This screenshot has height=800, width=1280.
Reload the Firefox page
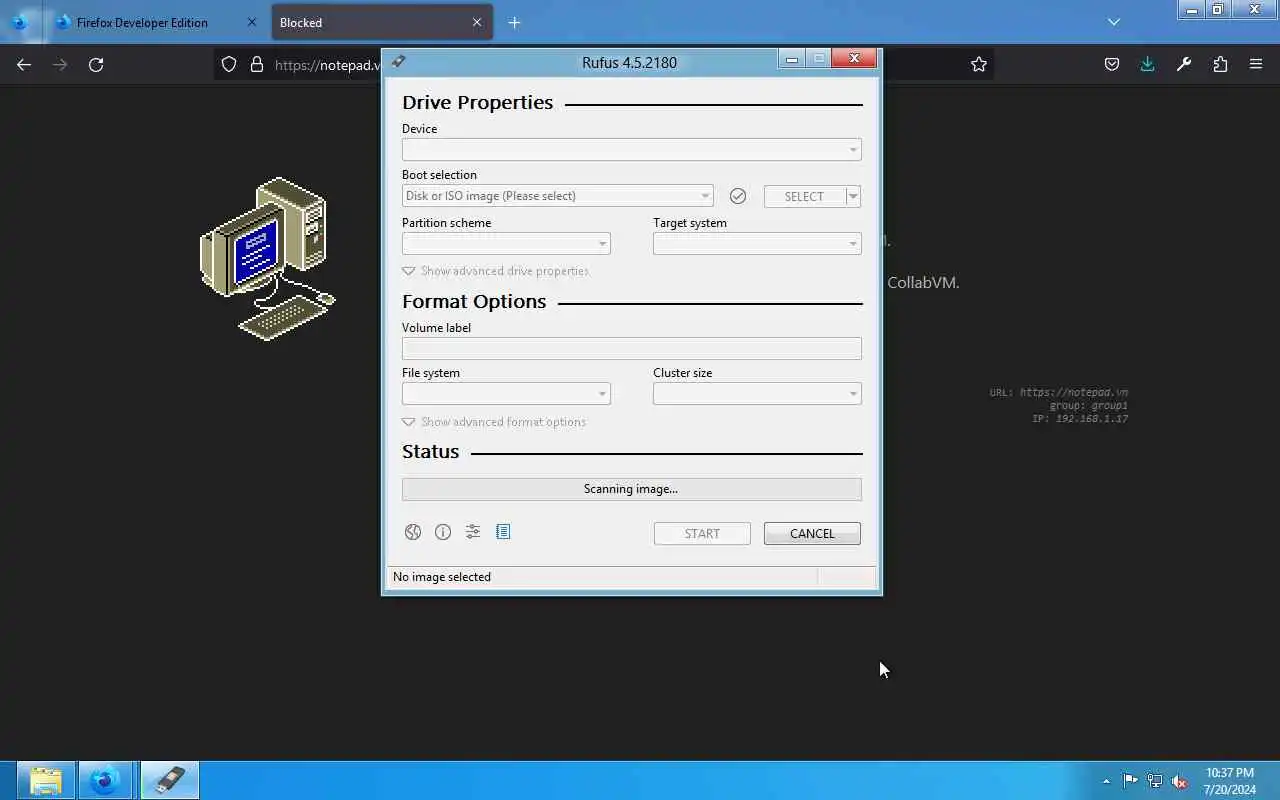pyautogui.click(x=96, y=64)
